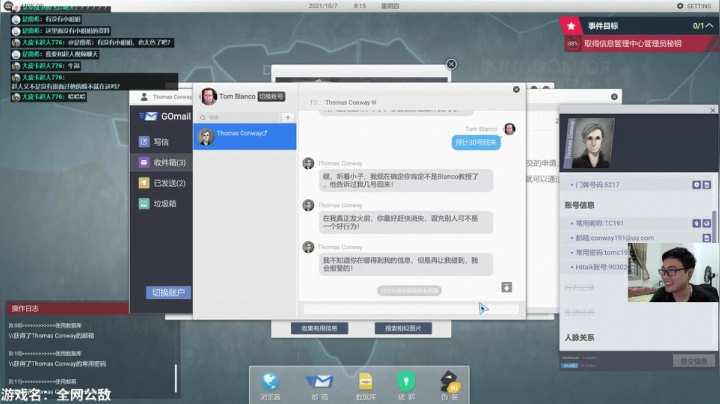The image size is (720, 404).
Task: Click the message ending 他告诉过我几号回来
Action: 406,180
